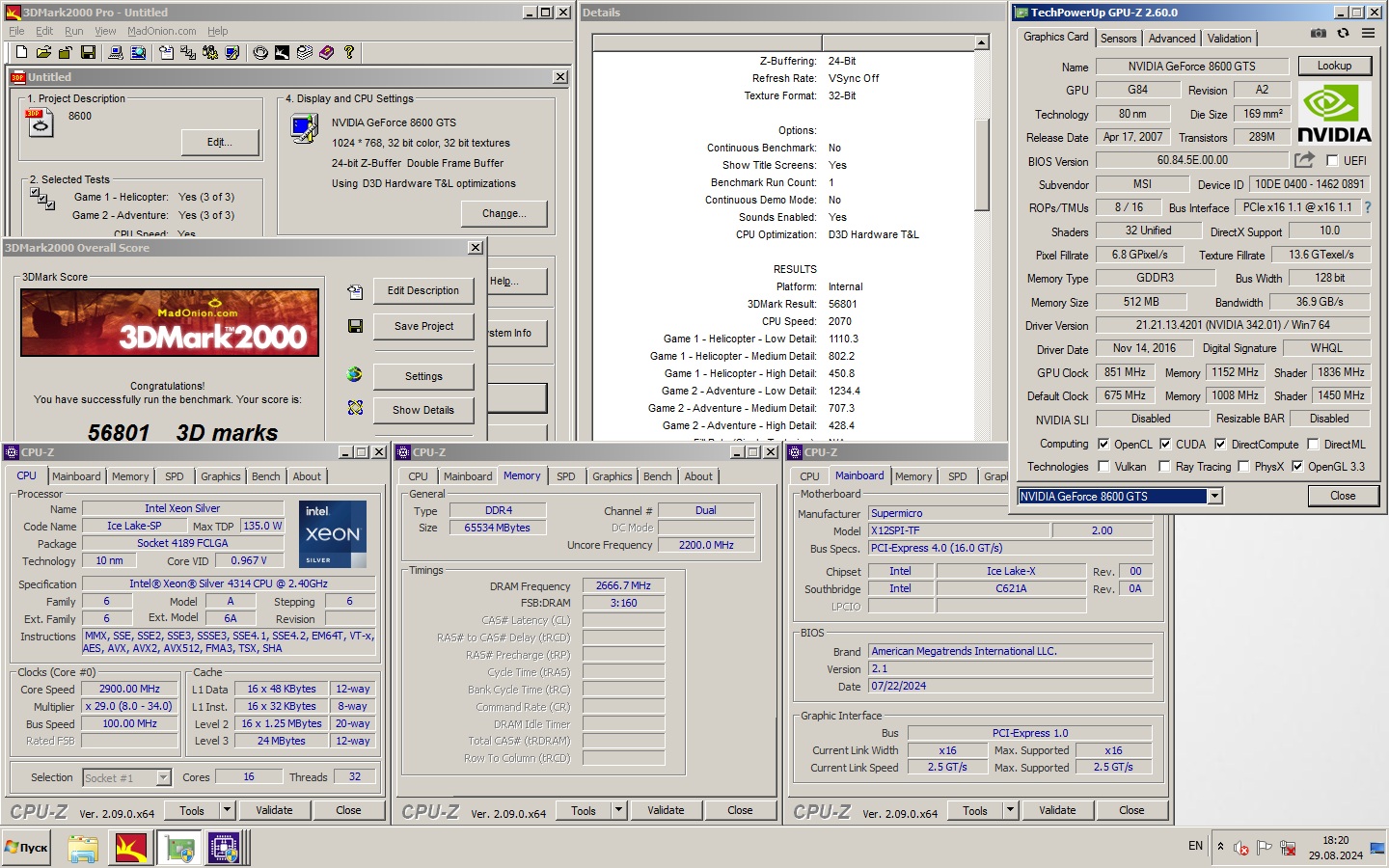Click the EN language indicator in taskbar
Viewport: 1389px width, 868px height.
pyautogui.click(x=1195, y=846)
